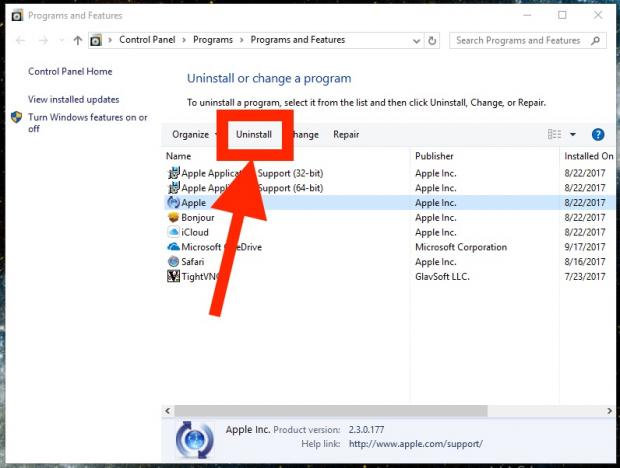Click the Search Programs and Features field
Screen dimensions: 620x468
pyautogui.click(x=518, y=41)
